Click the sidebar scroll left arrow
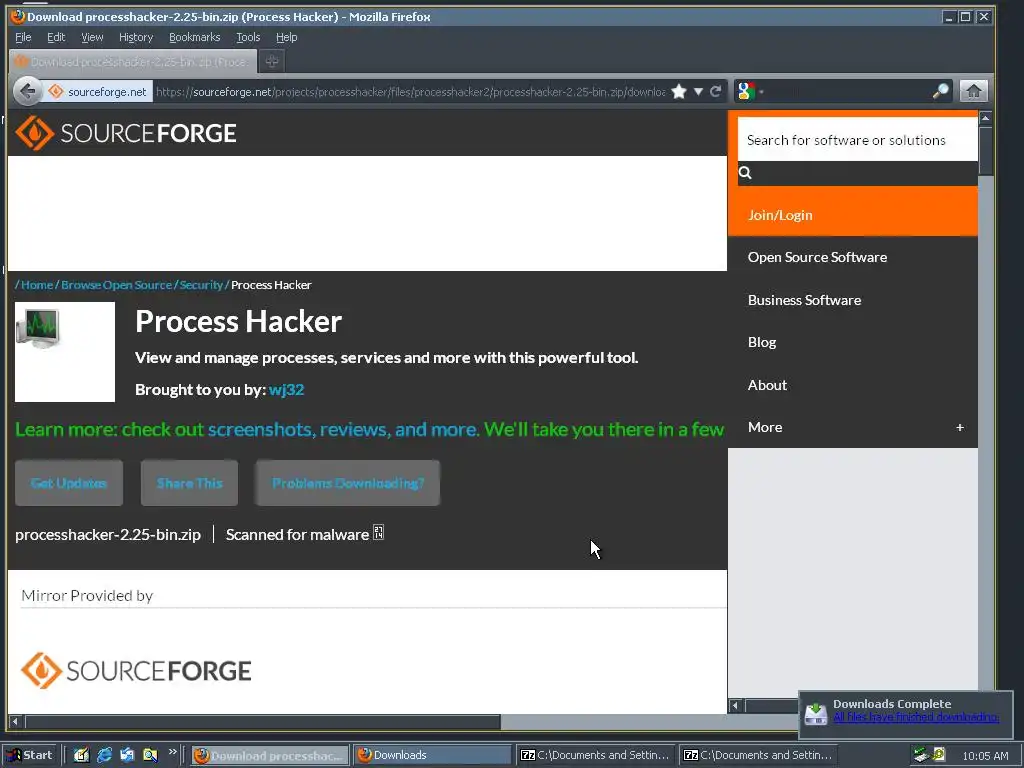The image size is (1024, 768). (735, 705)
